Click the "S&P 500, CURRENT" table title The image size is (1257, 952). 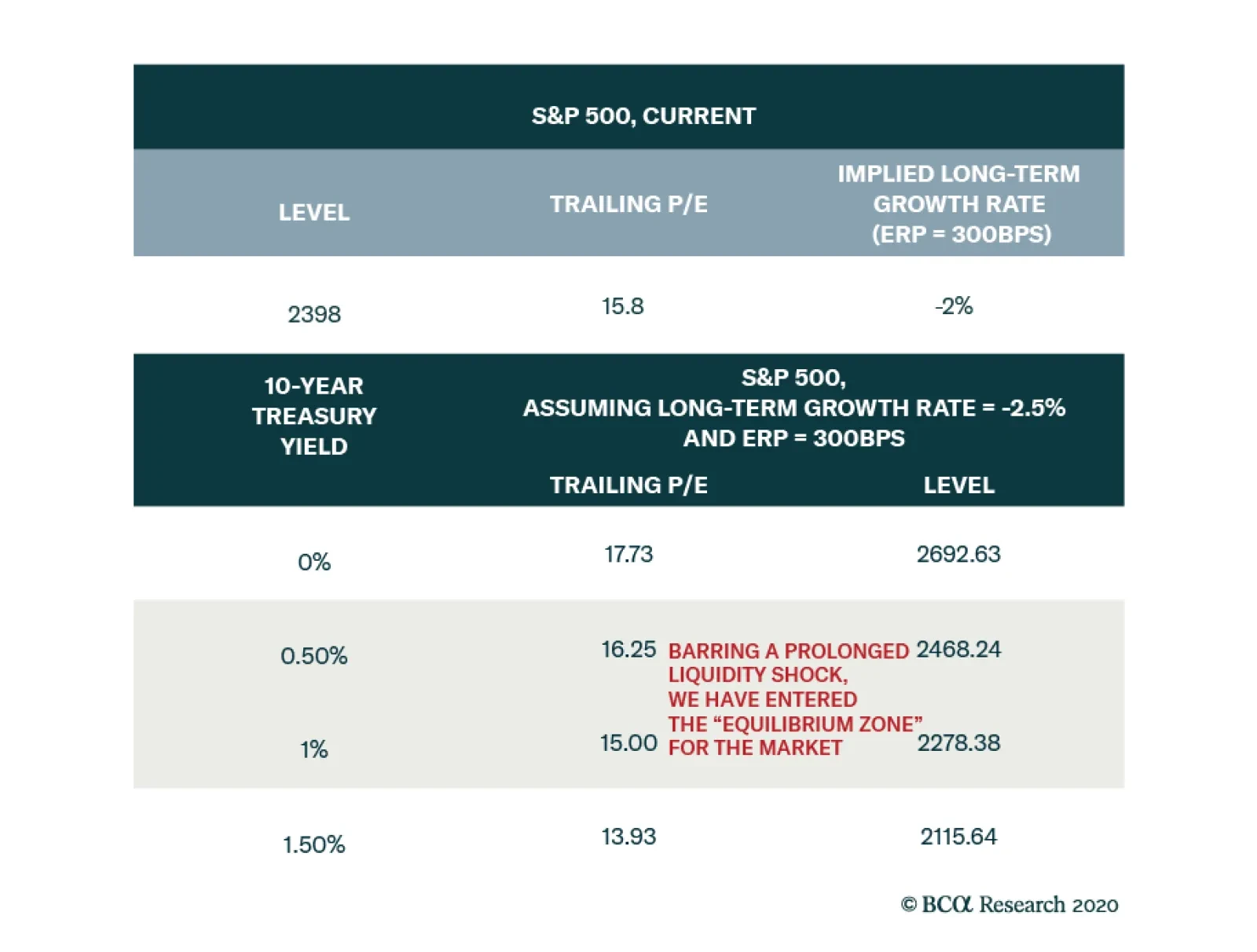click(x=643, y=116)
